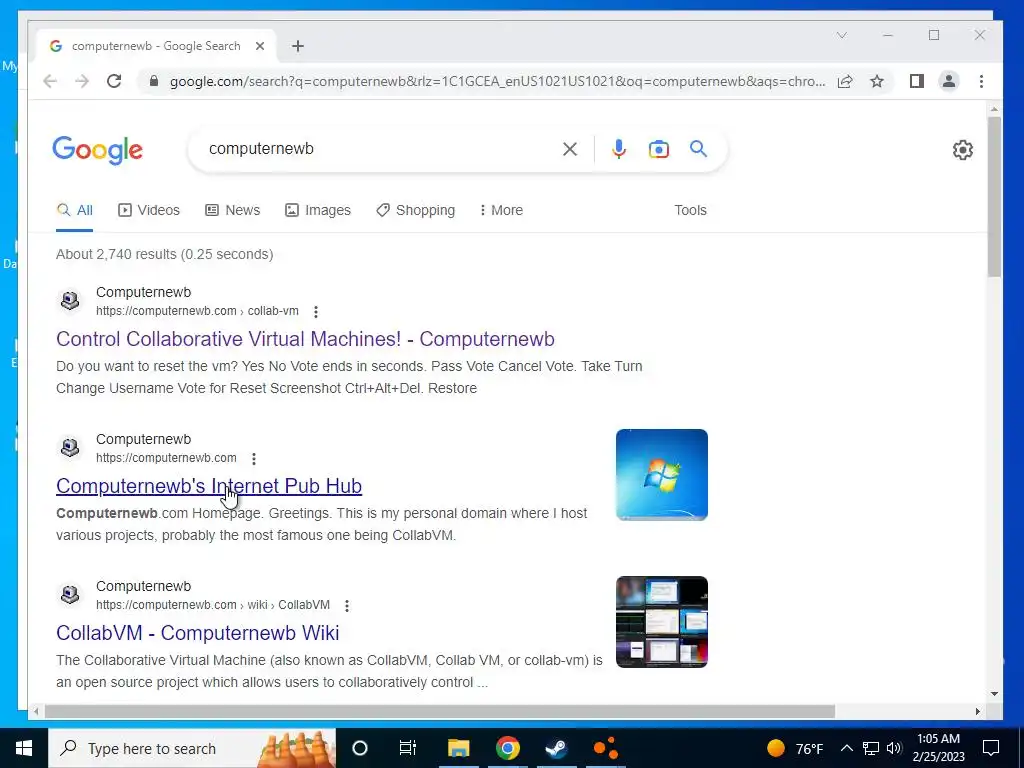This screenshot has width=1024, height=768.
Task: Open Steam from the taskbar
Action: [x=556, y=748]
